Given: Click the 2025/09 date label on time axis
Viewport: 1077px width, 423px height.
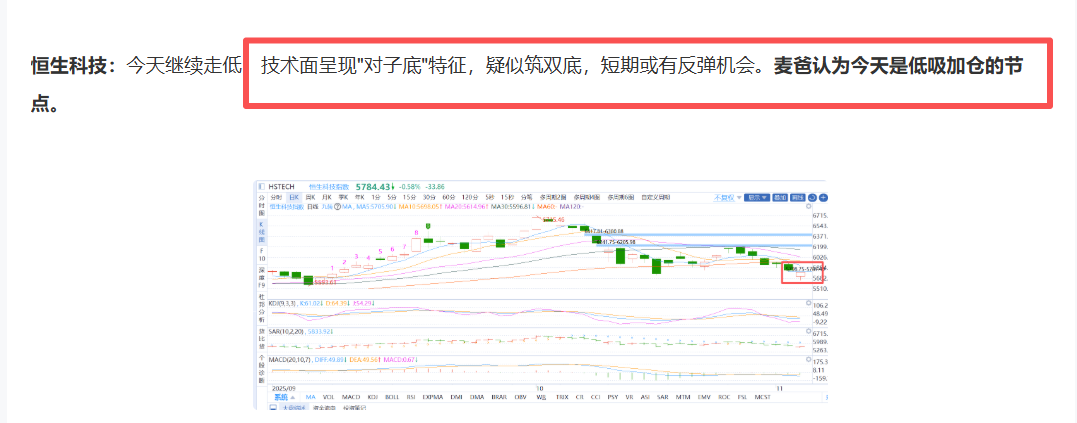Looking at the screenshot, I should 283,388.
